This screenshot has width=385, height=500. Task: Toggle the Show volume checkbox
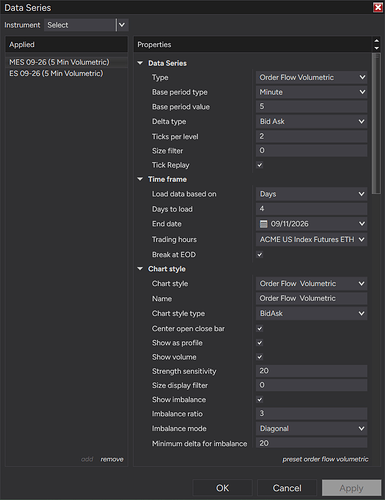coord(260,357)
